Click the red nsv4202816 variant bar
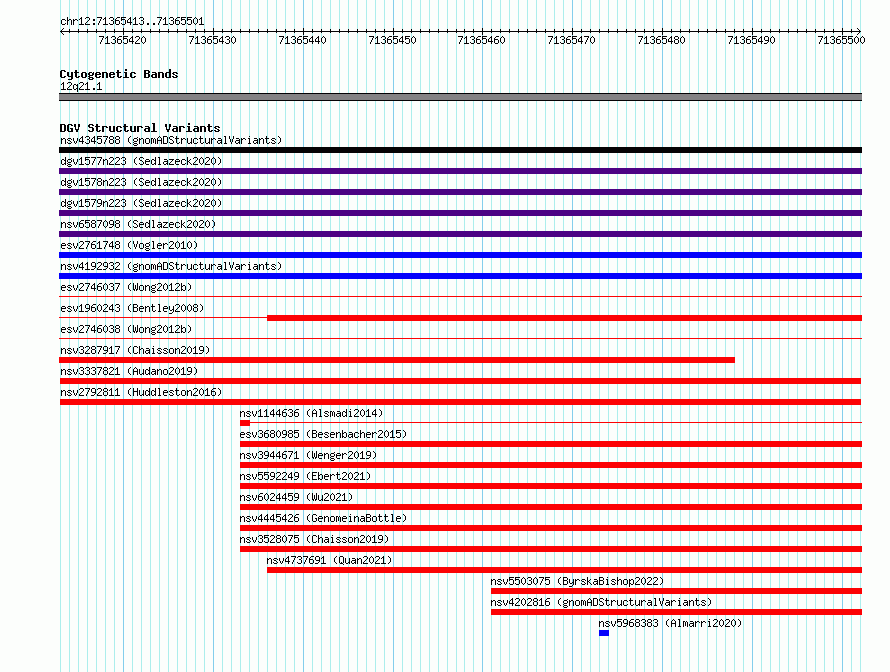The height and width of the screenshot is (672, 890). pos(677,612)
